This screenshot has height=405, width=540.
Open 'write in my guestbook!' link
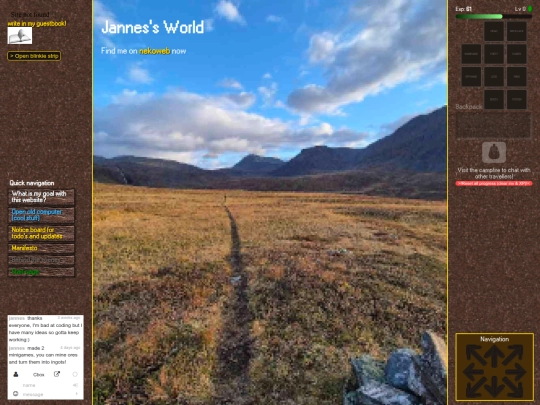(x=37, y=23)
